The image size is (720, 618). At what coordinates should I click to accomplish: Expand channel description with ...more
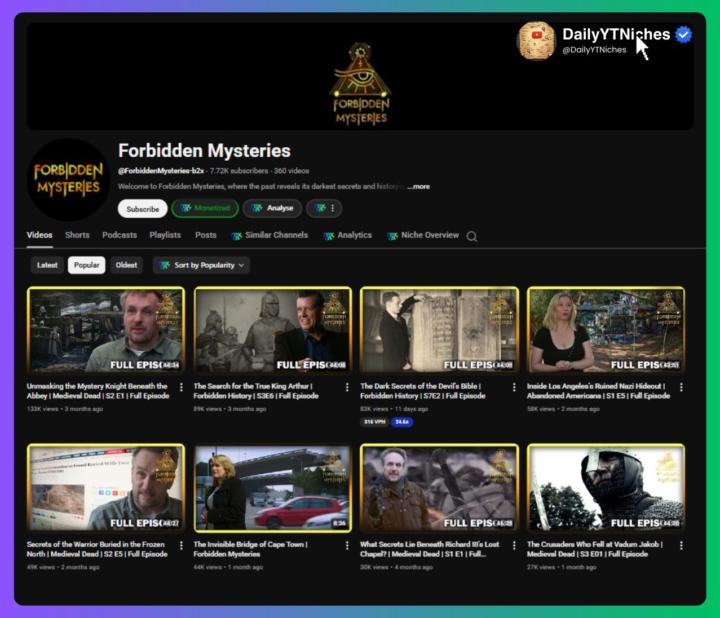coord(418,186)
